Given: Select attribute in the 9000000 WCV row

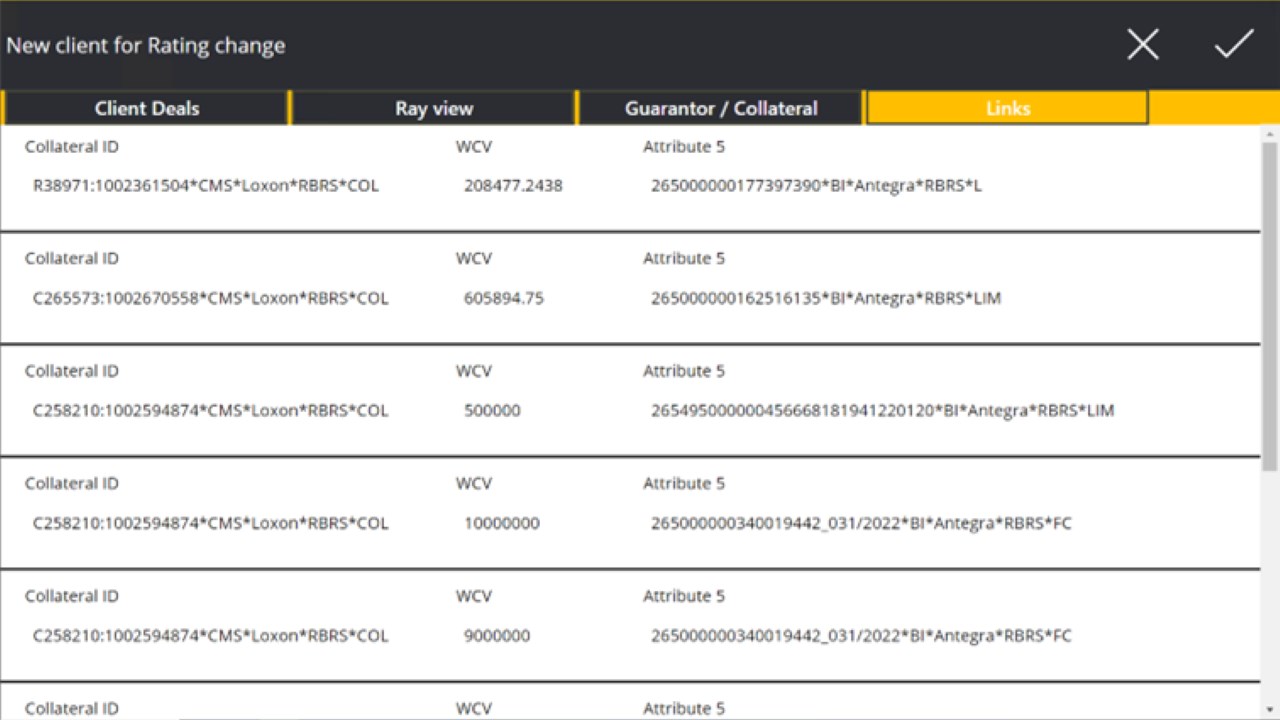Looking at the screenshot, I should [x=861, y=635].
